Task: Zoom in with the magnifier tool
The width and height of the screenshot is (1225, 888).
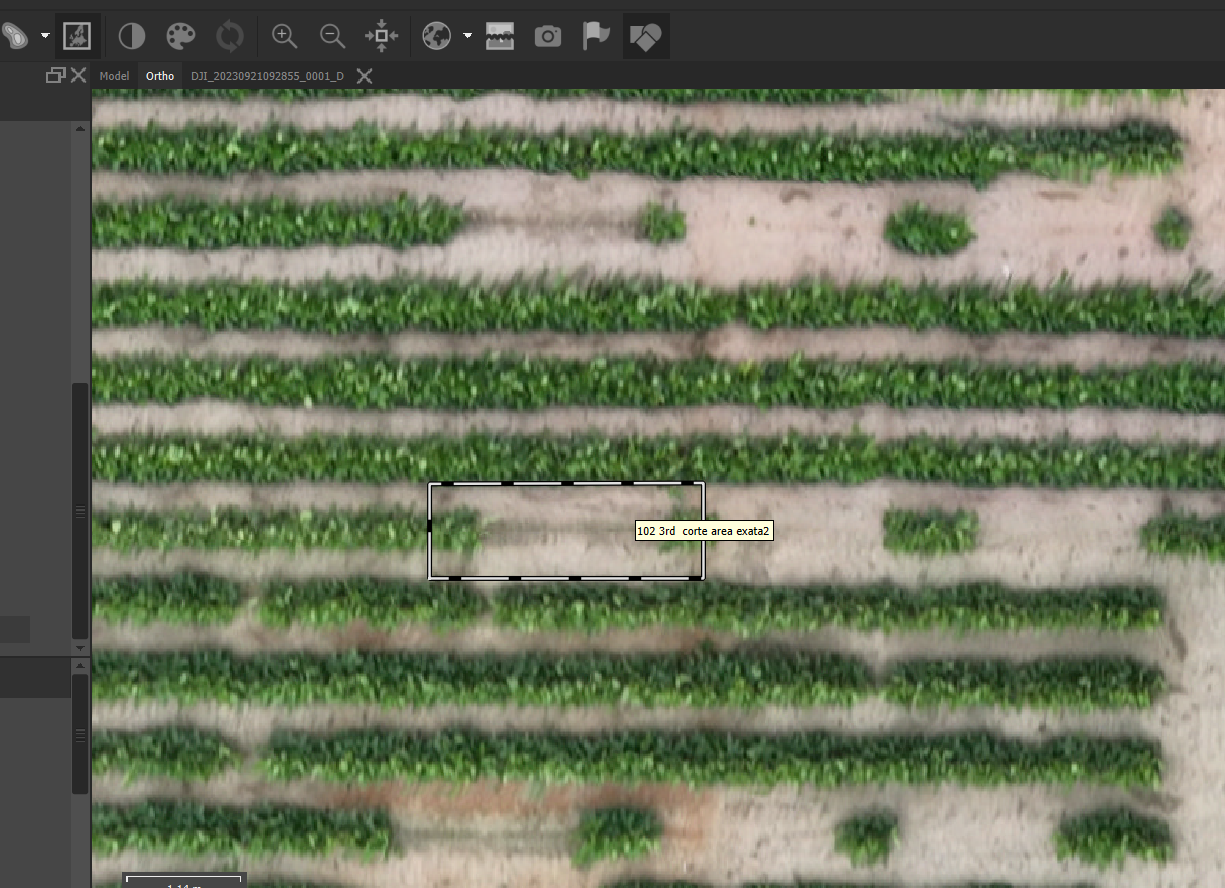Action: click(x=284, y=36)
